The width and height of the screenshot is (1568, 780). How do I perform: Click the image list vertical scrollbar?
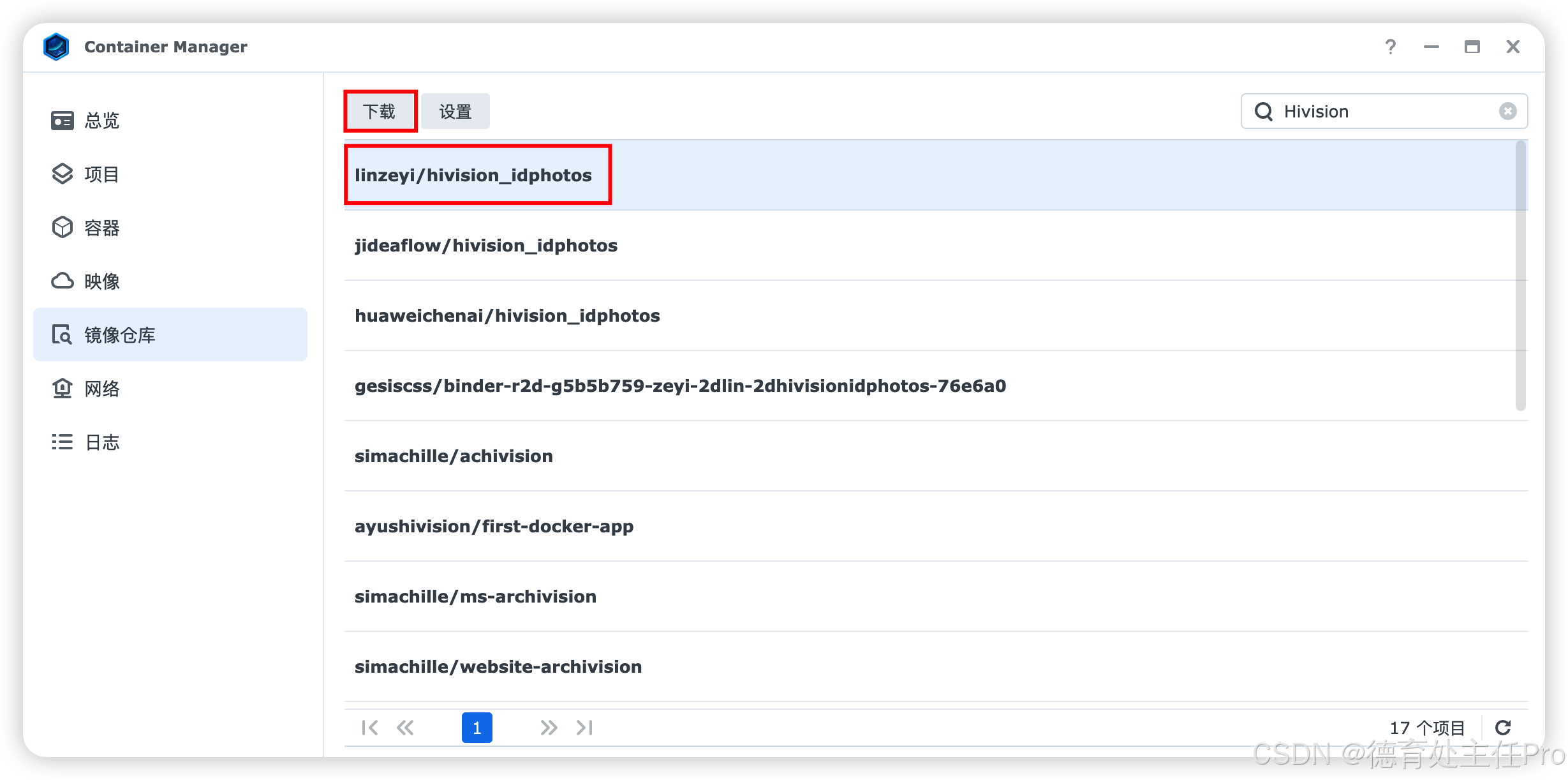(1521, 274)
